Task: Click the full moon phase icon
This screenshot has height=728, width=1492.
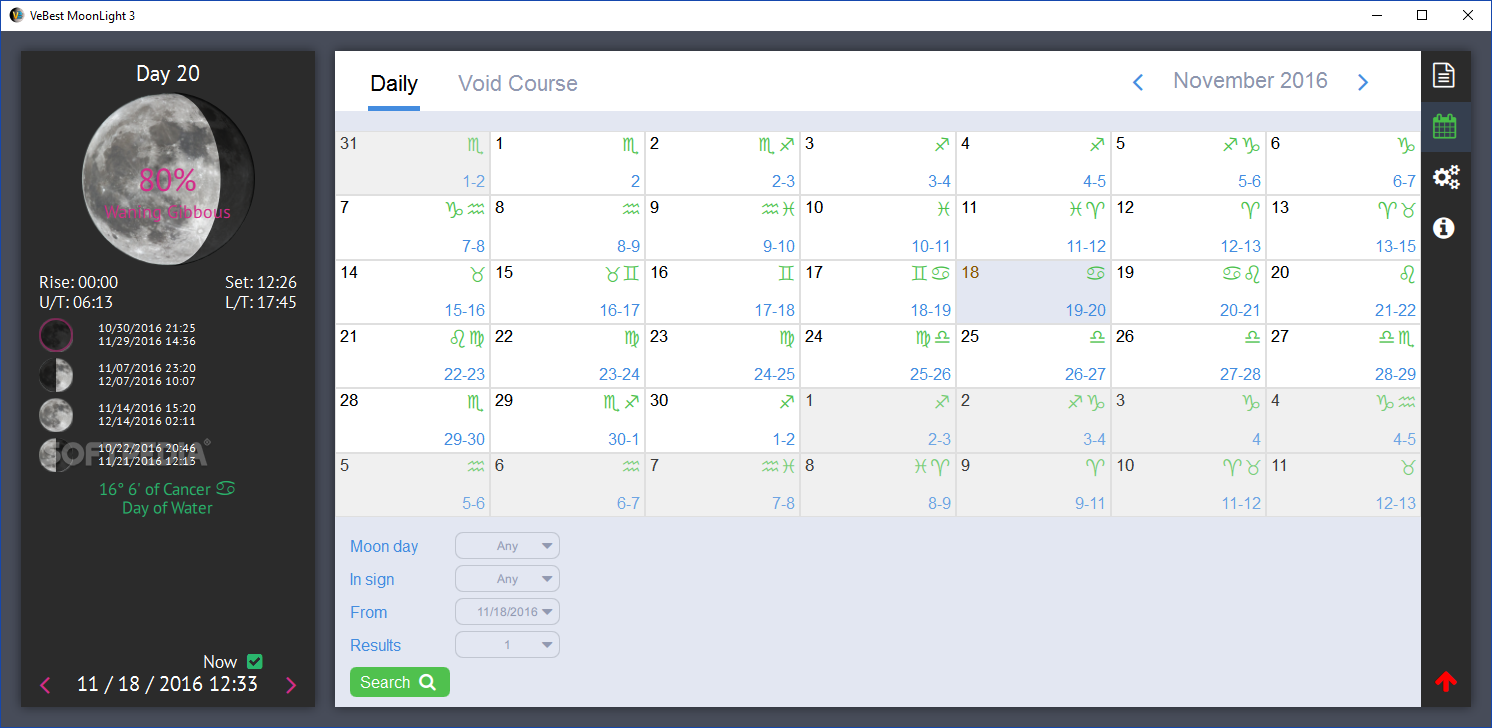Action: tap(56, 415)
